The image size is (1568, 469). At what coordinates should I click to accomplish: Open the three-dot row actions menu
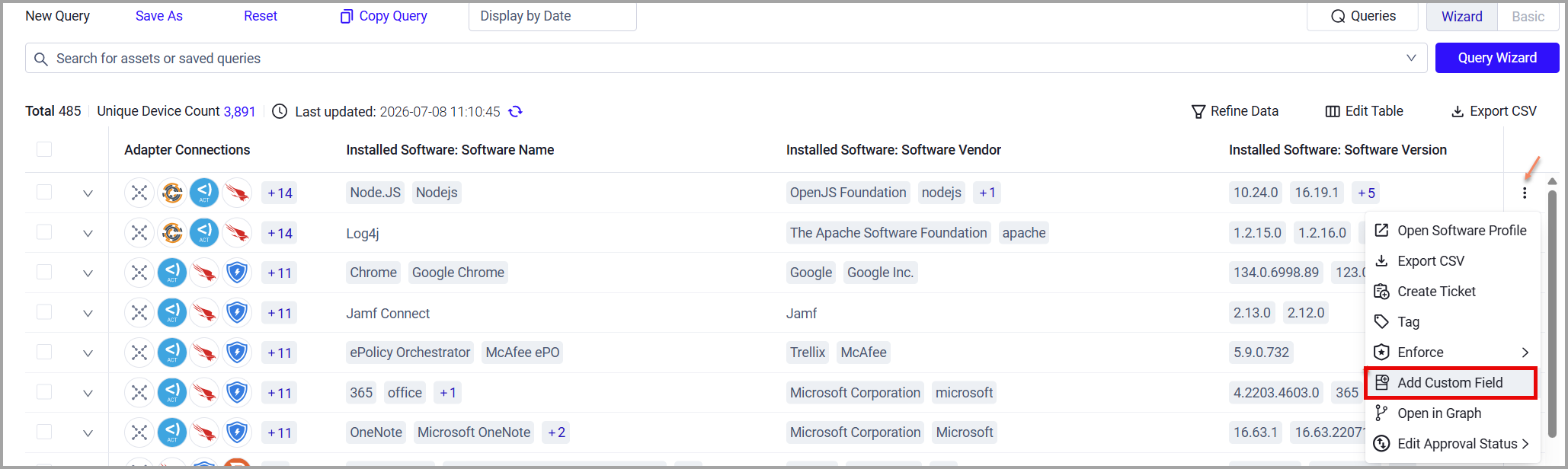click(x=1525, y=193)
